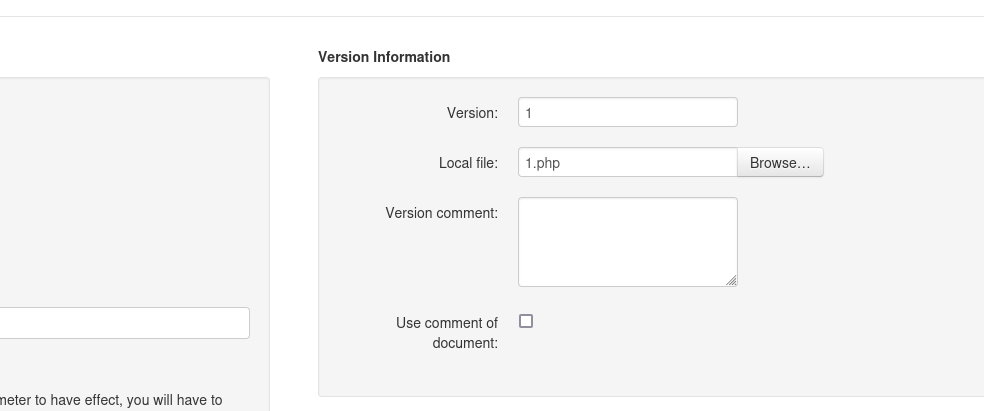This screenshot has height=411, width=984.
Task: Click the Browse… button
Action: point(780,162)
